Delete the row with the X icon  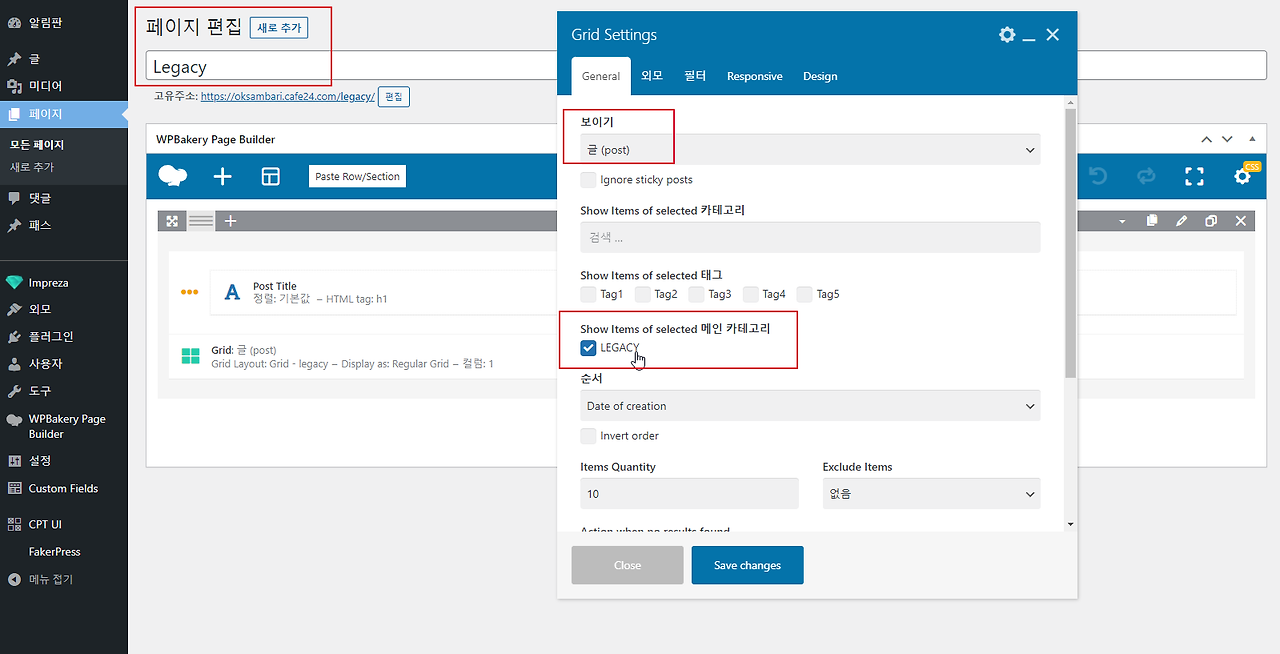[1241, 221]
